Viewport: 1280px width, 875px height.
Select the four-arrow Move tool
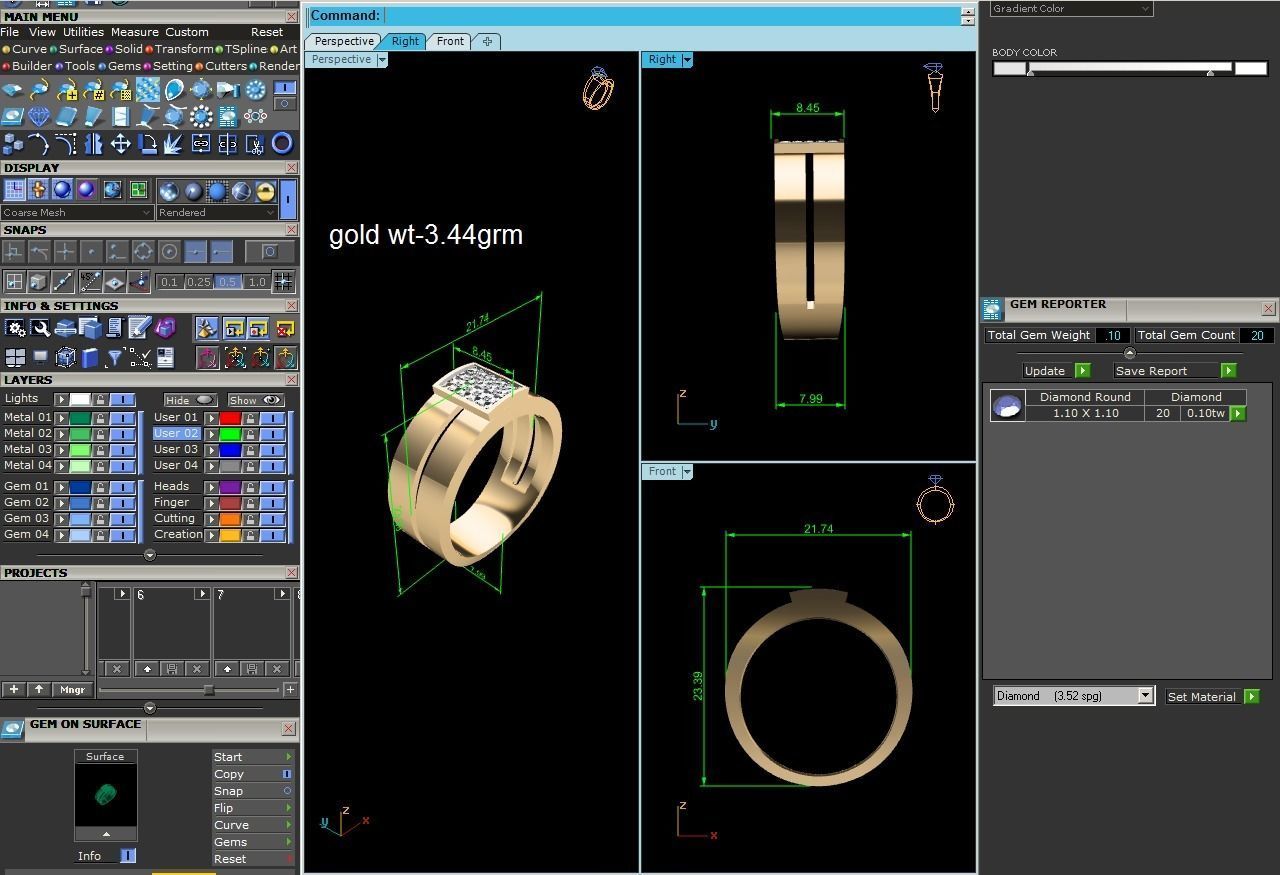click(120, 144)
